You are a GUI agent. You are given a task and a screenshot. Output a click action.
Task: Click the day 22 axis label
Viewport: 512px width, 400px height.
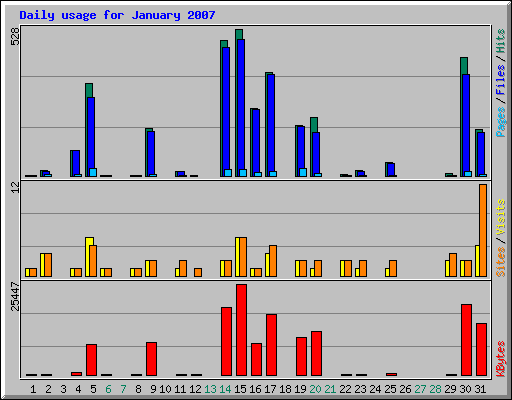tap(345, 389)
